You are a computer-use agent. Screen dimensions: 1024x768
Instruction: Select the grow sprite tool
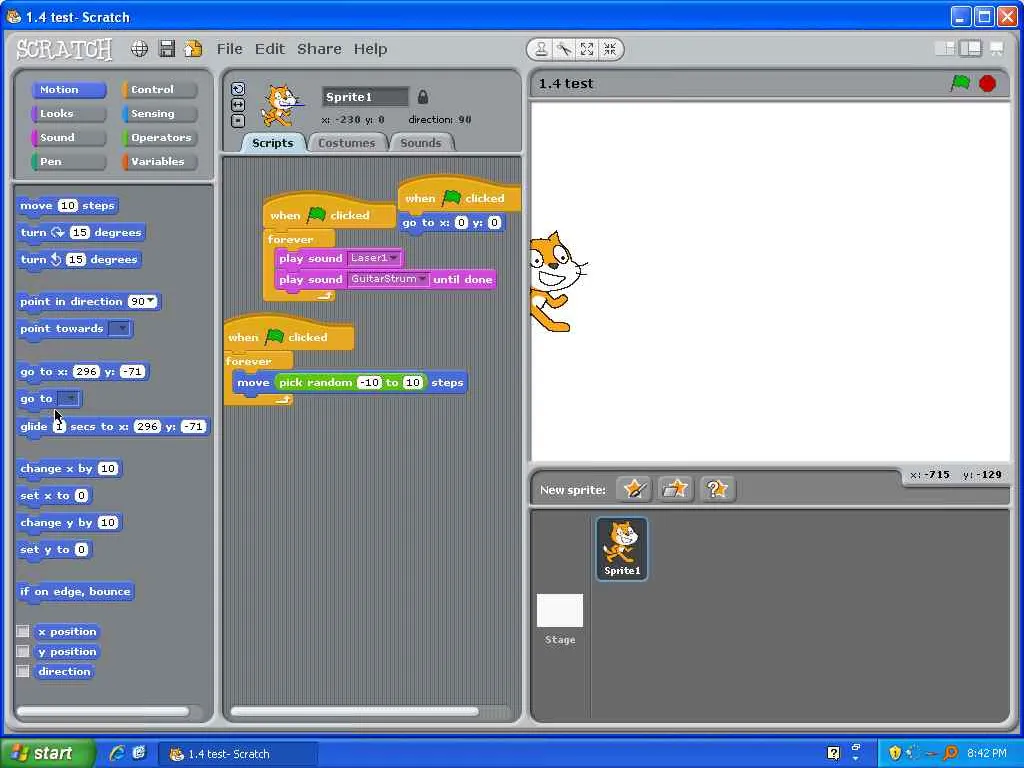[x=587, y=49]
